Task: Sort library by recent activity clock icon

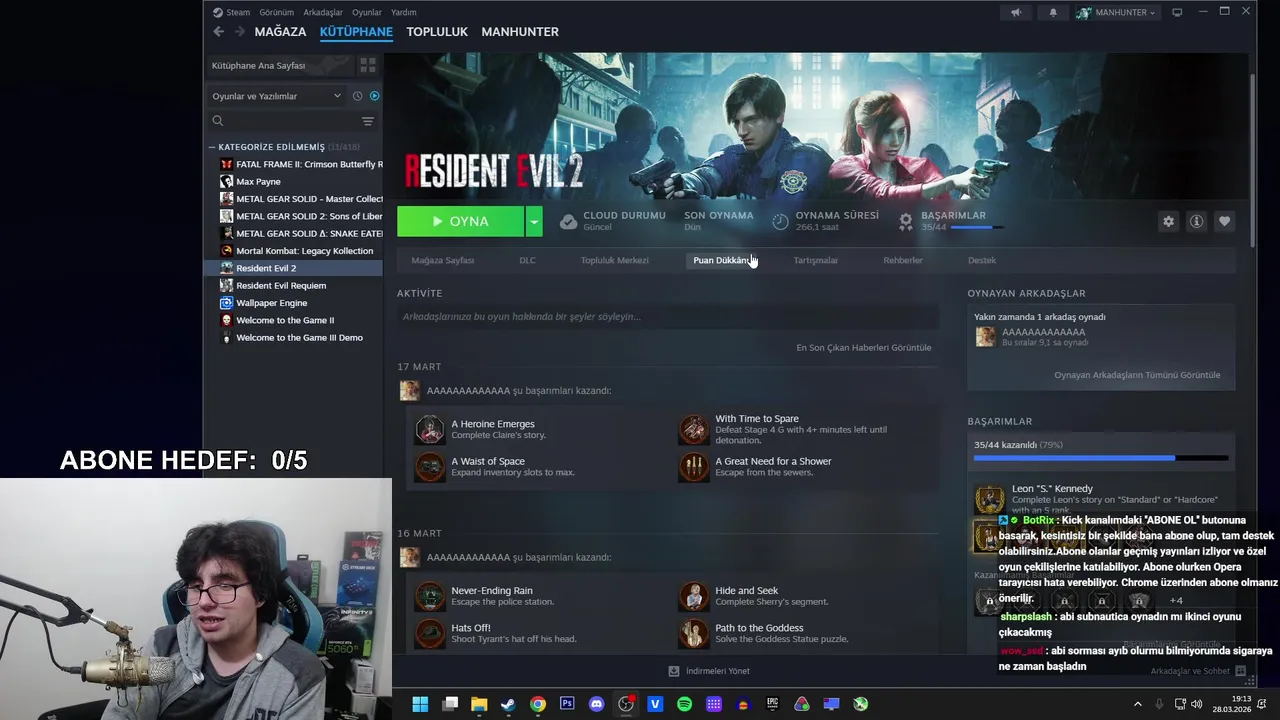Action: [x=357, y=96]
